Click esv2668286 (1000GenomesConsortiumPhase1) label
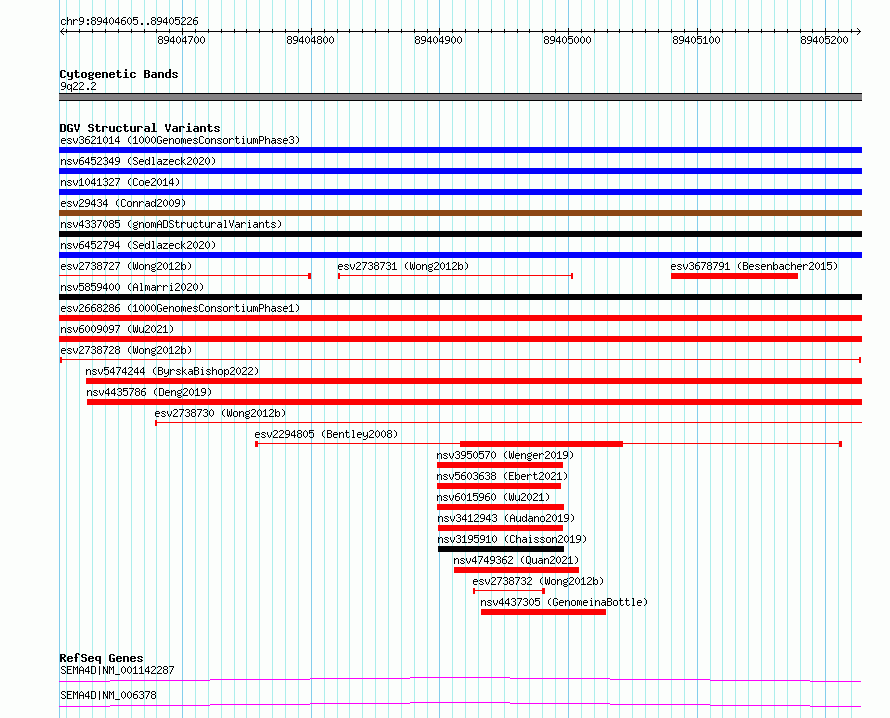 180,308
